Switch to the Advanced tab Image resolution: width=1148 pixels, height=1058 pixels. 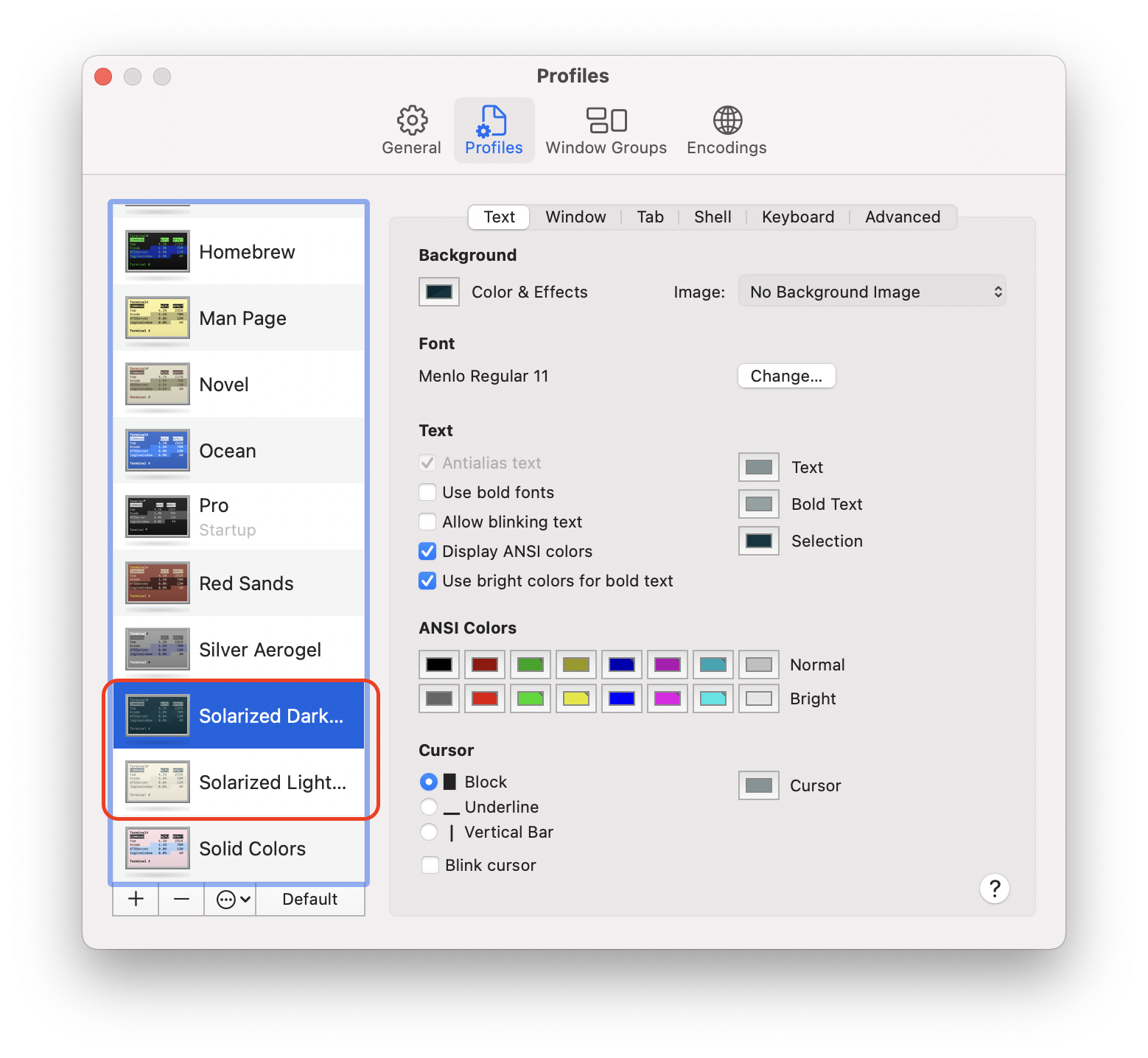click(x=903, y=217)
